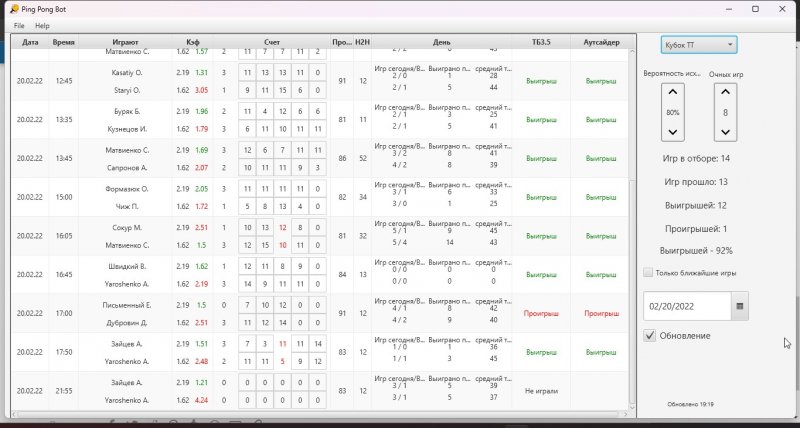Click the 'Кэф' column header
Viewport: 800px width, 428px height.
pyautogui.click(x=192, y=43)
